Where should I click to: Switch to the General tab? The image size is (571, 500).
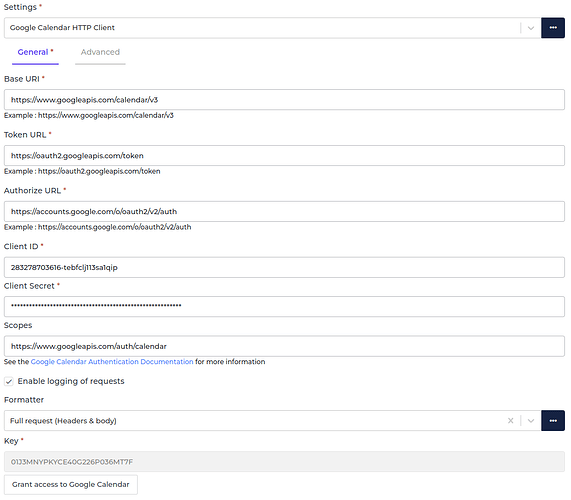[x=35, y=52]
